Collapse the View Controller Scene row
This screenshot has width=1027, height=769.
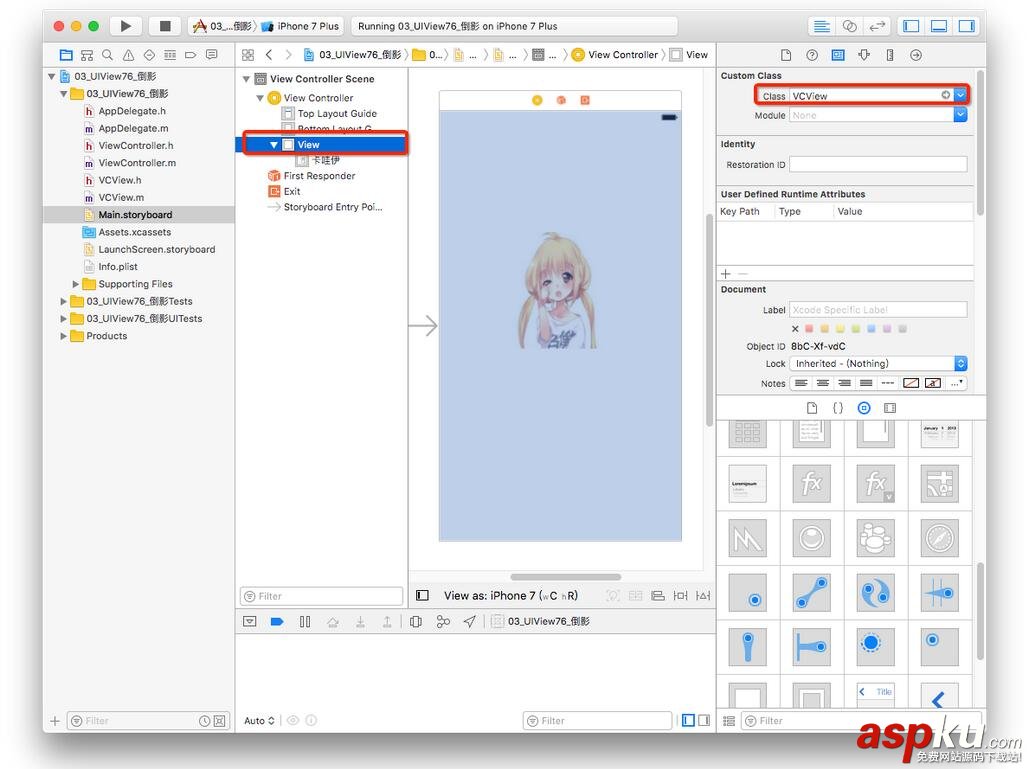(246, 79)
